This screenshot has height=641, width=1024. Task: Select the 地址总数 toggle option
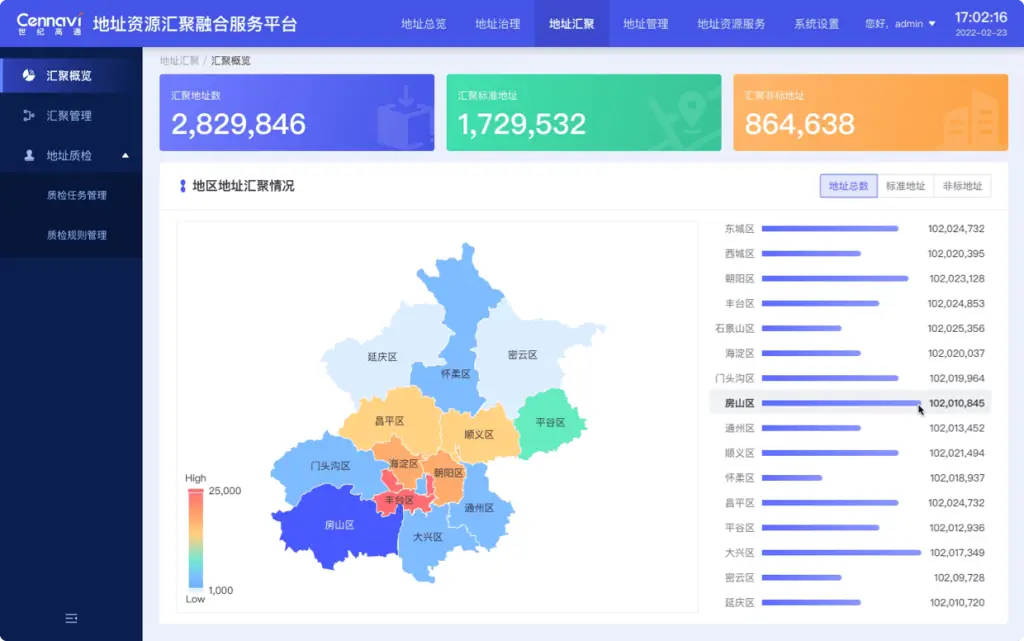[848, 186]
